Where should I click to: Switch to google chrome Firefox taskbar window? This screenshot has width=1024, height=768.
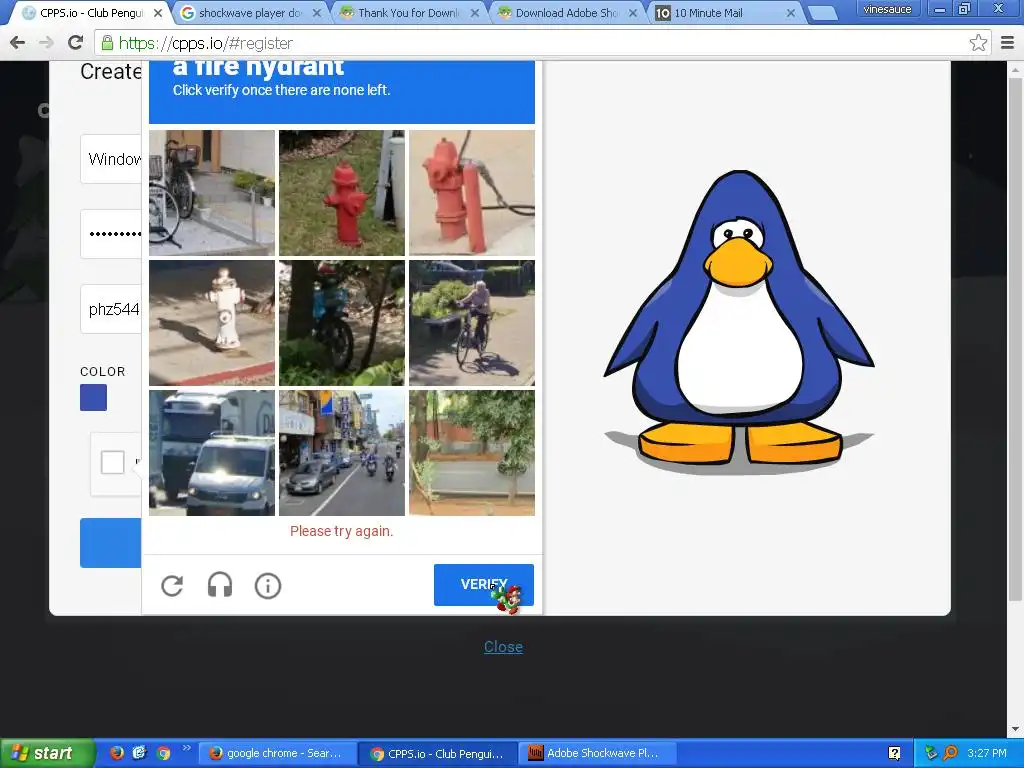coord(277,754)
